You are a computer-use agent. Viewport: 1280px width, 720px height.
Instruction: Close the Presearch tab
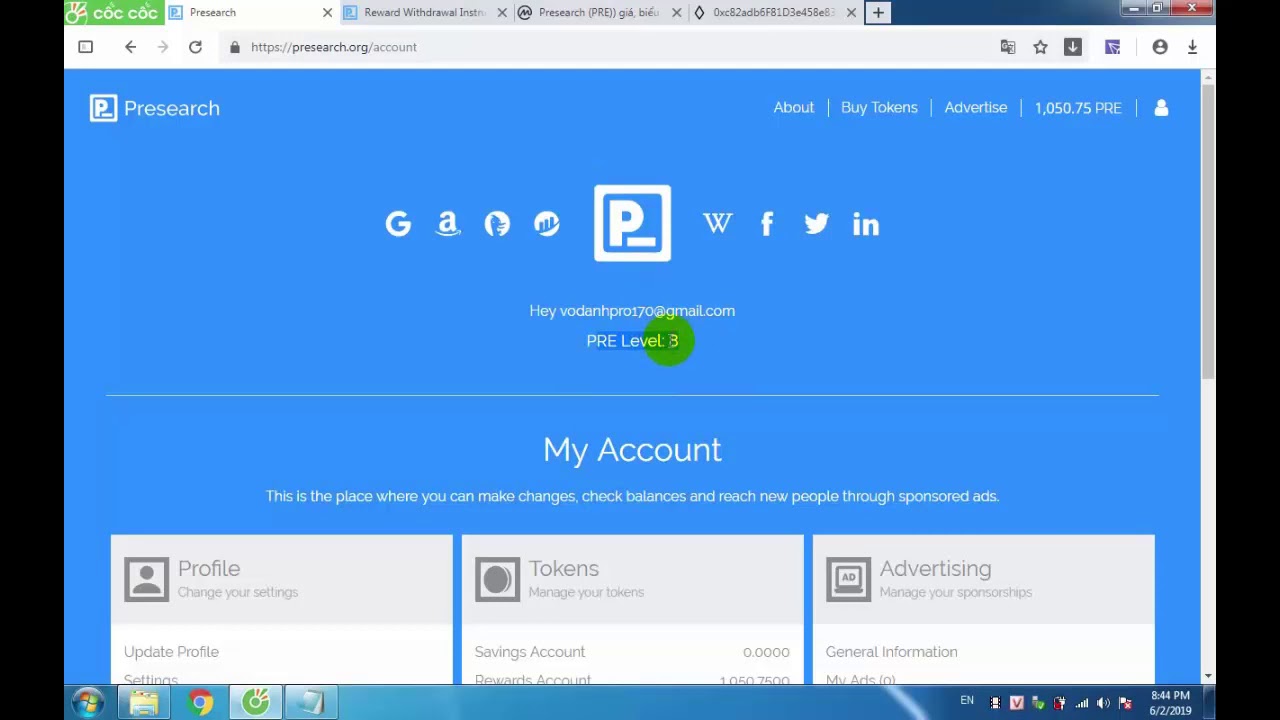tap(327, 12)
